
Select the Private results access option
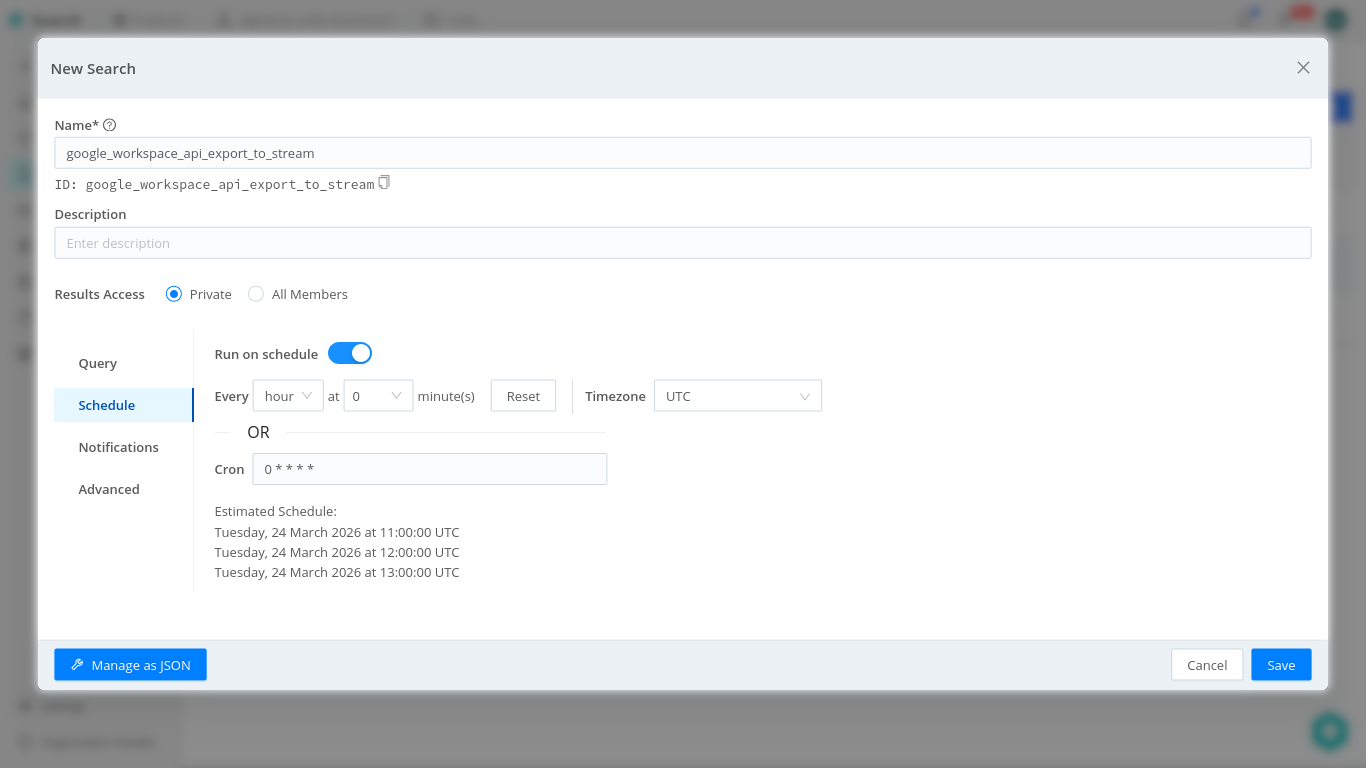[x=174, y=294]
